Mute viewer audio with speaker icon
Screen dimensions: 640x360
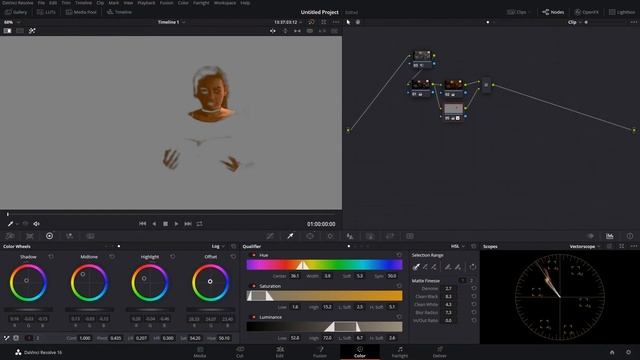coord(36,224)
